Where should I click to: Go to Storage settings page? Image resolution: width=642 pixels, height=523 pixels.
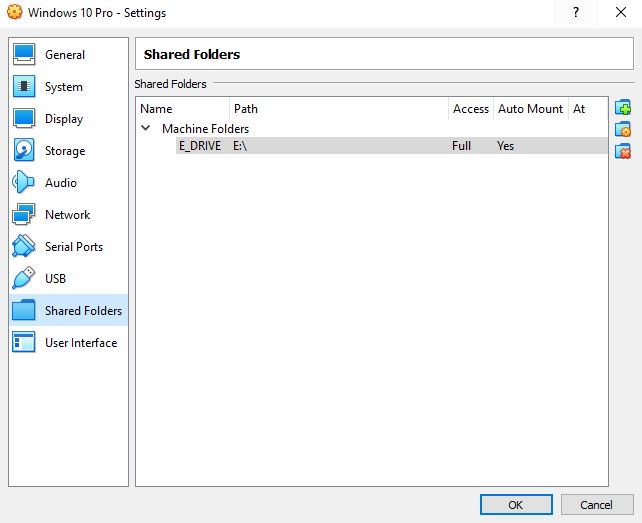(x=68, y=150)
